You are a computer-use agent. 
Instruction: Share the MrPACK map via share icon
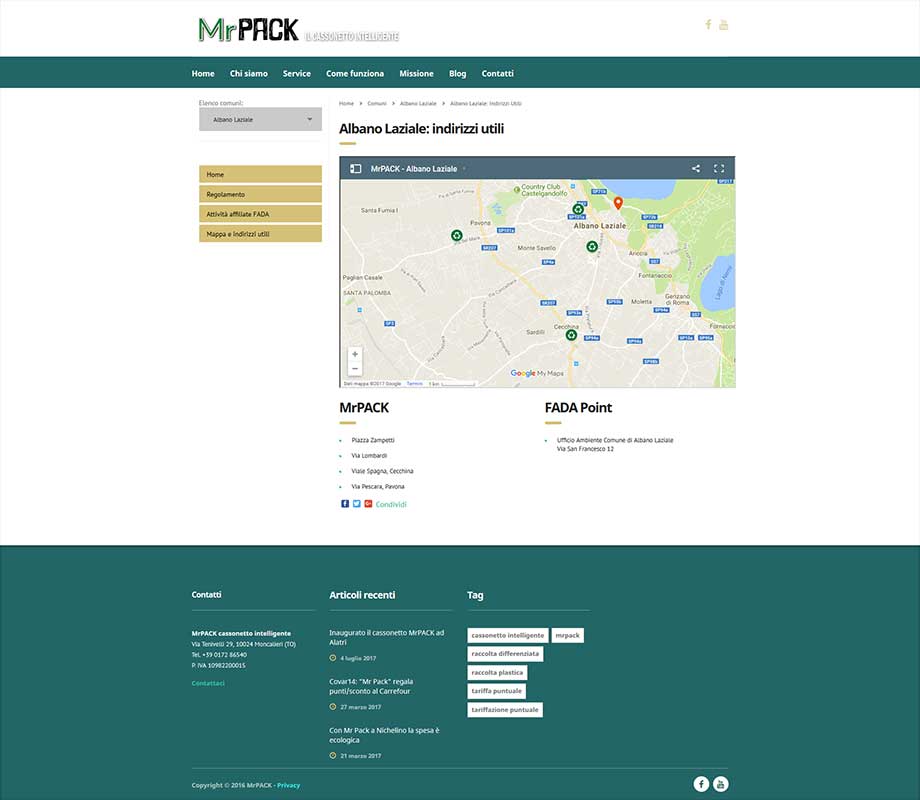[695, 168]
